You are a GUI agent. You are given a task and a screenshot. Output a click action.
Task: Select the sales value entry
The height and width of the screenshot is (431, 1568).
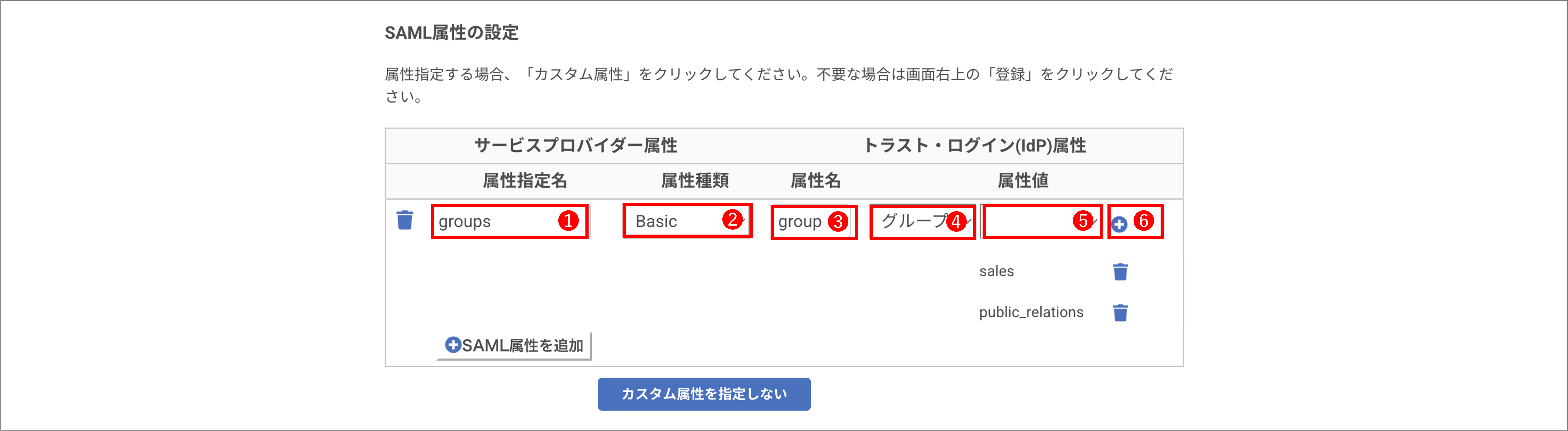(996, 271)
